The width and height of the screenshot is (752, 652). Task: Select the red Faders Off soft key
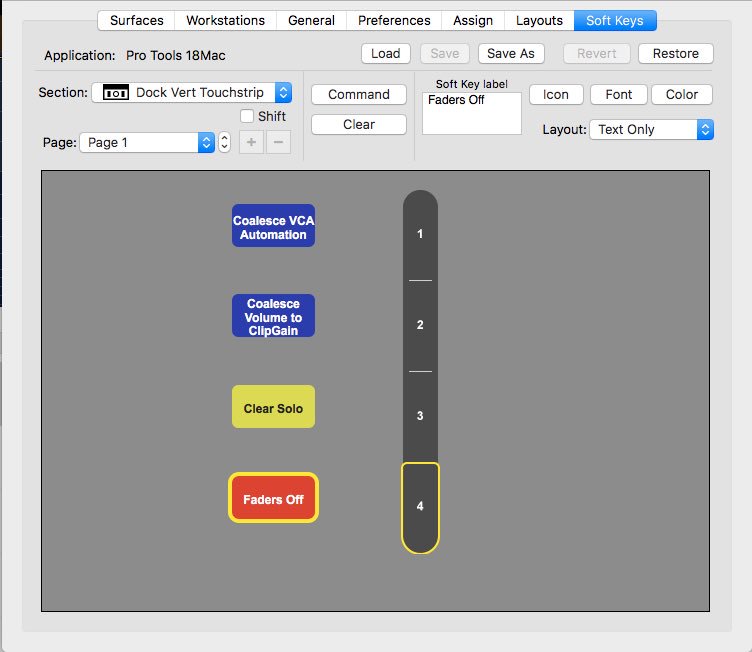[x=273, y=498]
